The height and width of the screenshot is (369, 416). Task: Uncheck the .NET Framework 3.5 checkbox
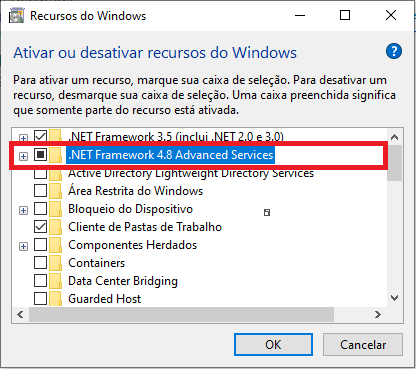point(40,136)
